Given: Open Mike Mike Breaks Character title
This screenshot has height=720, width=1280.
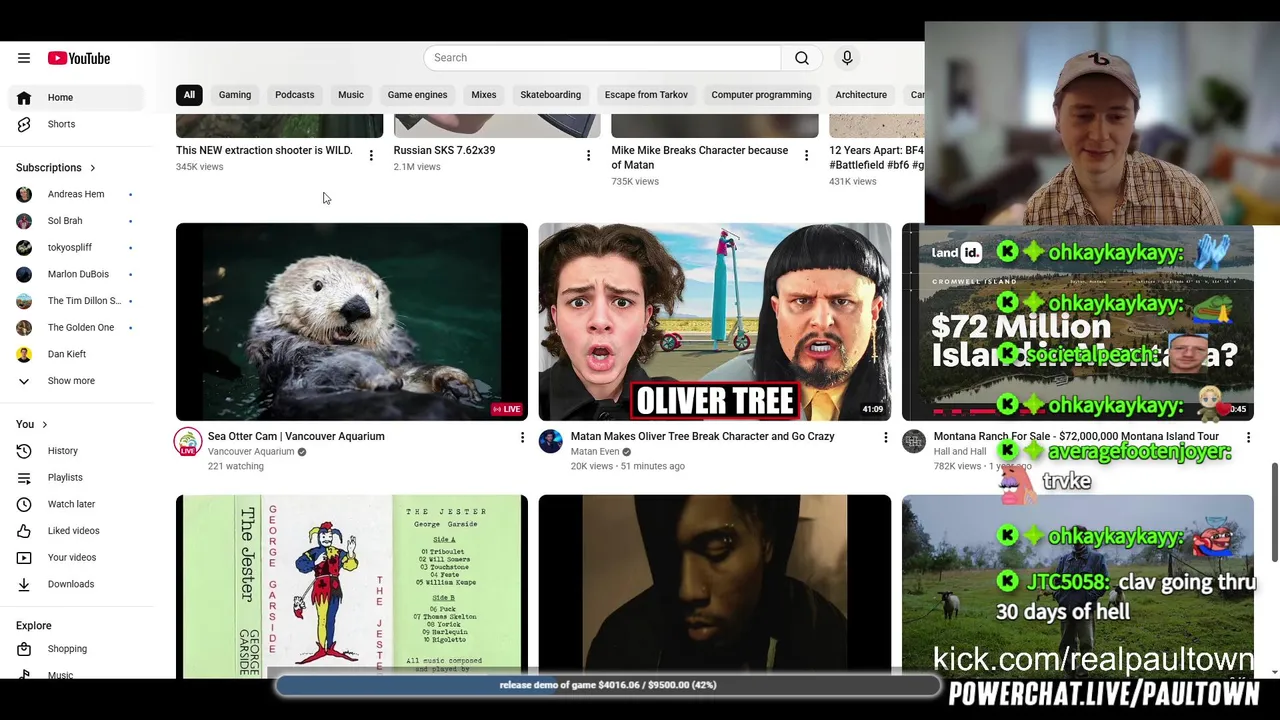Looking at the screenshot, I should (x=700, y=157).
